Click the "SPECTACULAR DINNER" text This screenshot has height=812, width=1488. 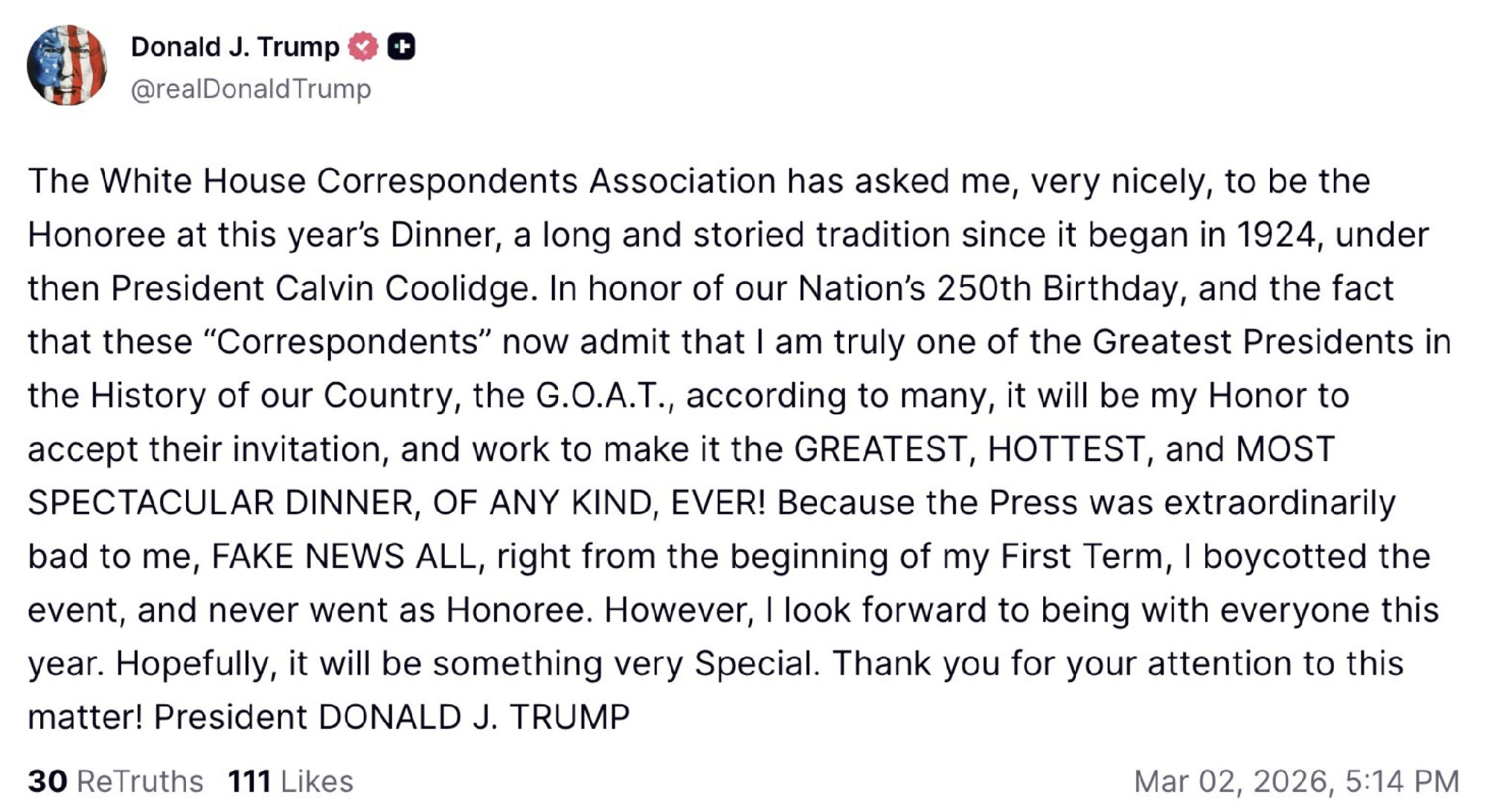220,503
